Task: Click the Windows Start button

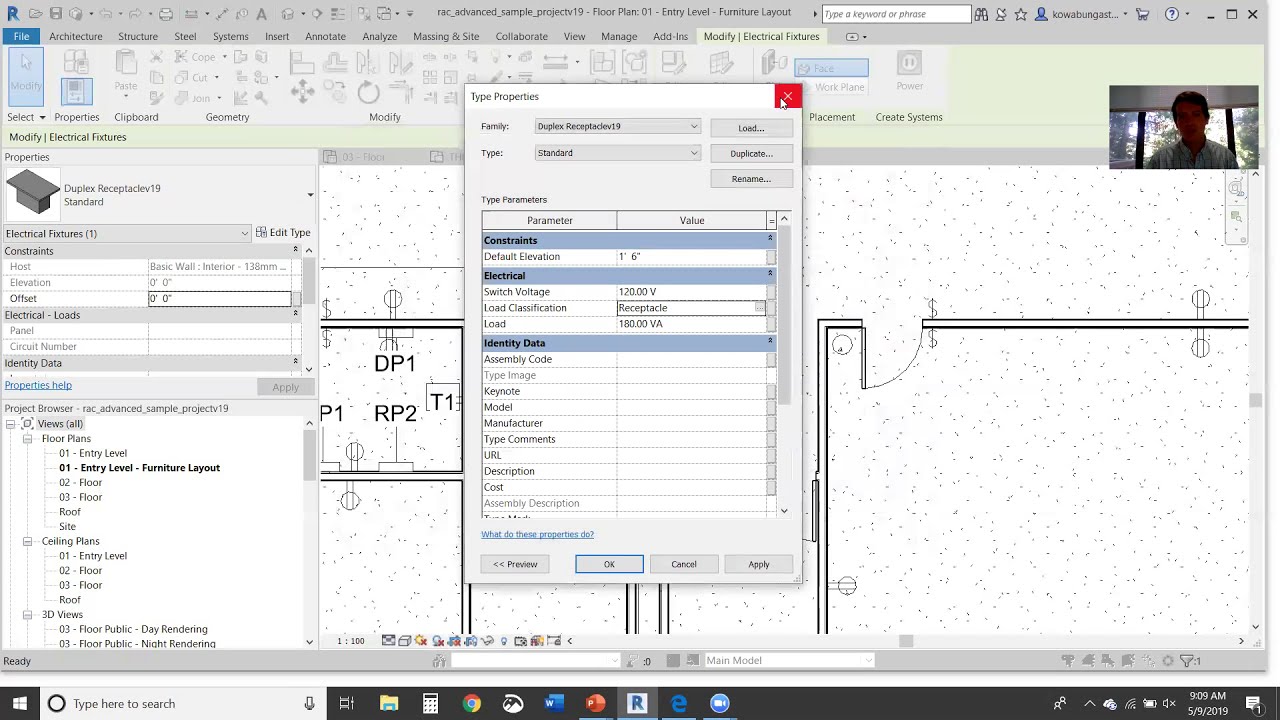Action: 19,703
